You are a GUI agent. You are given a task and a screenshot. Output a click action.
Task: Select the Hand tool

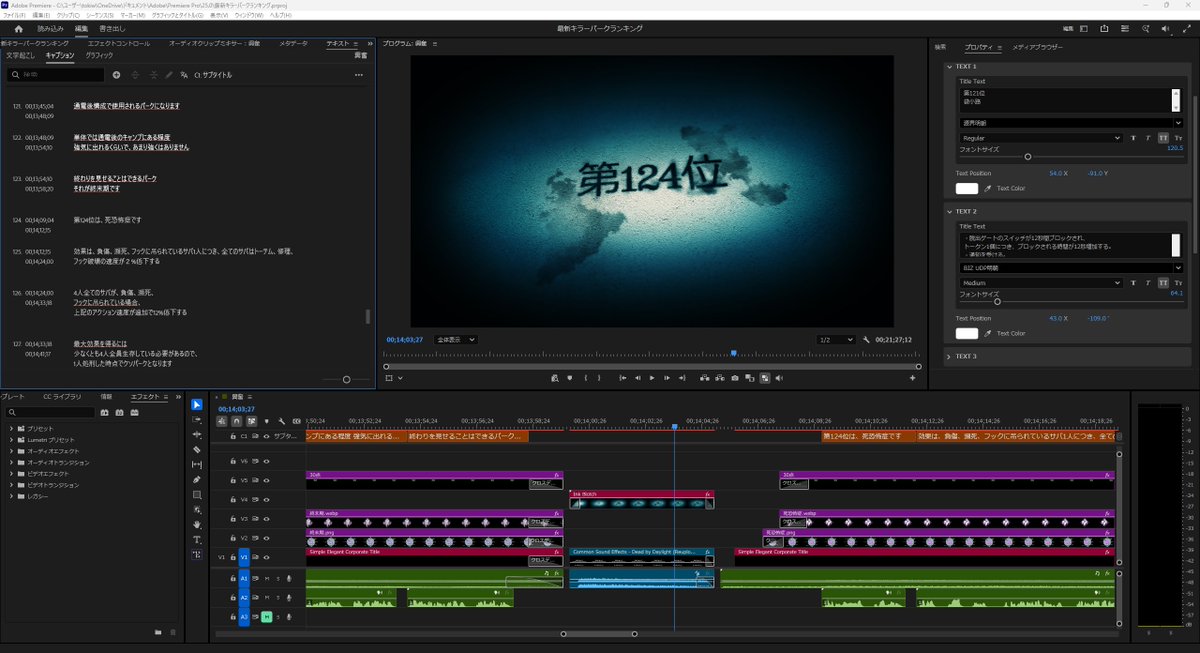point(197,524)
